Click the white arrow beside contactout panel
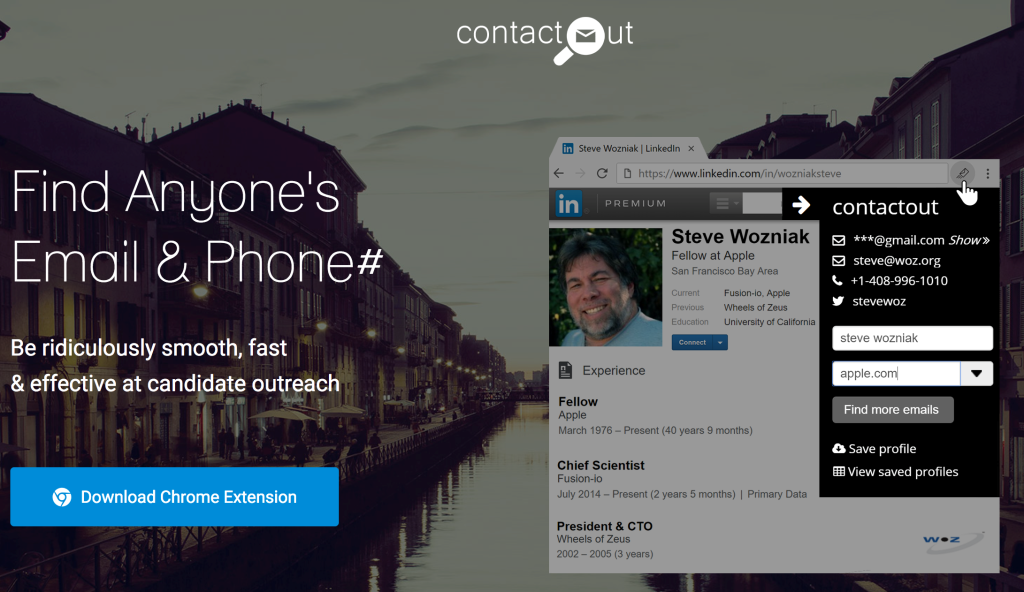Screen dimensions: 1024x592 (801, 205)
